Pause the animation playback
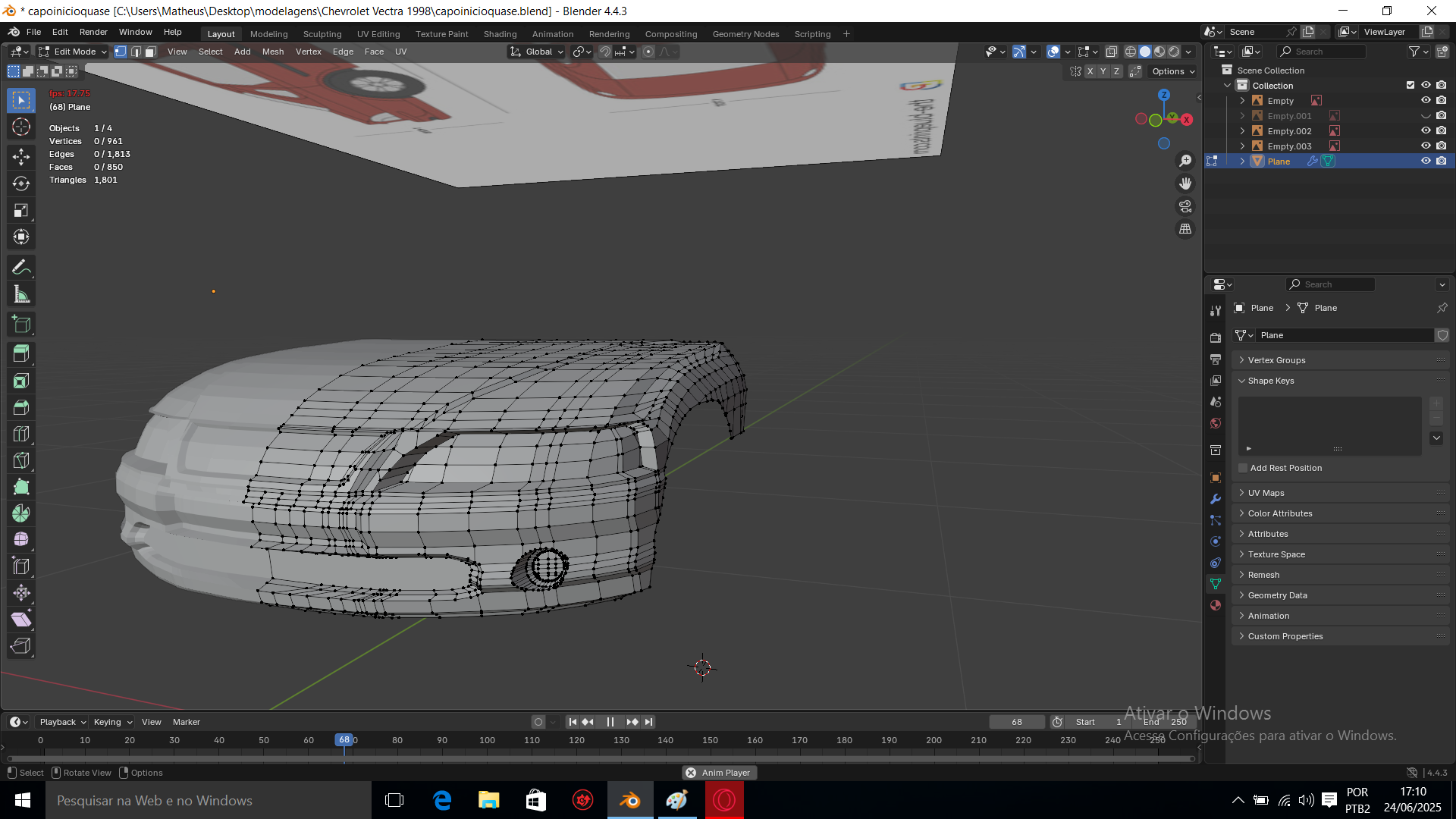 (610, 722)
